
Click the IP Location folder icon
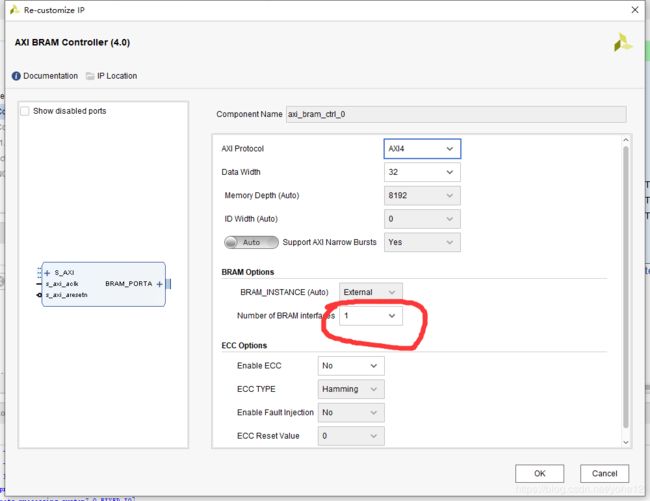(x=90, y=76)
